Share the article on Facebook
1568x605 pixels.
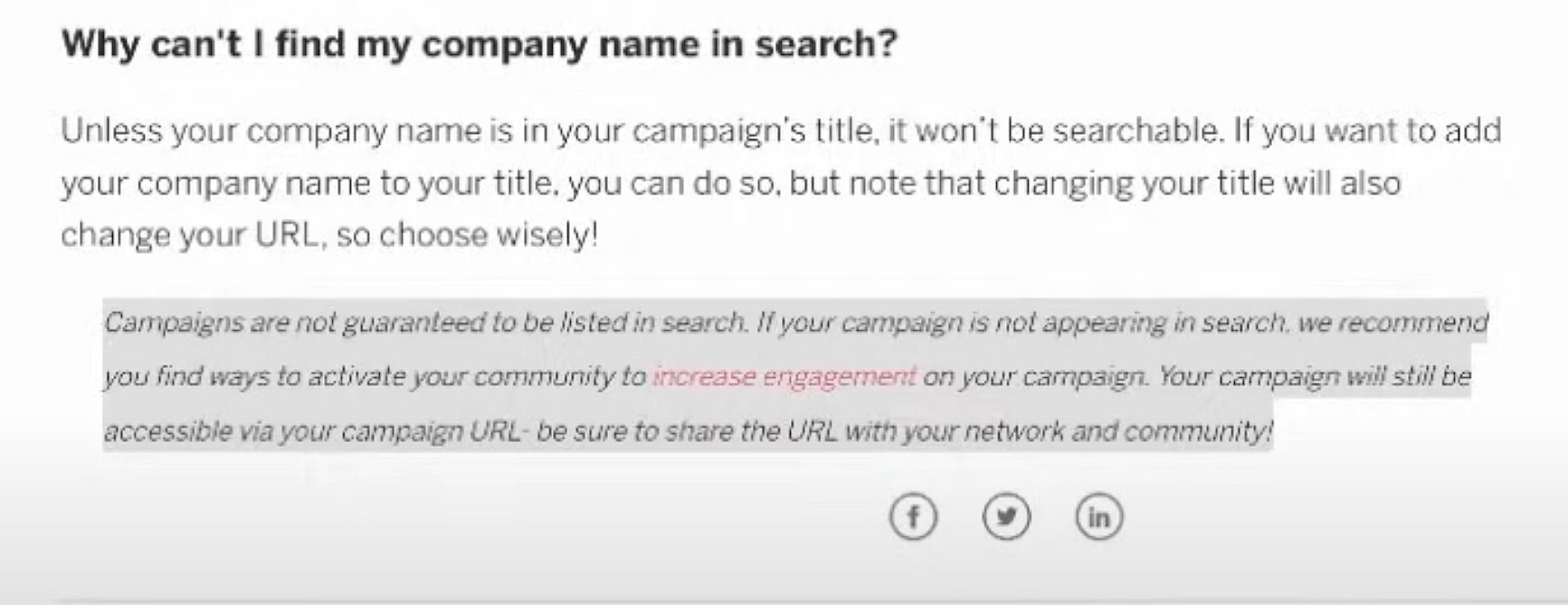point(913,517)
